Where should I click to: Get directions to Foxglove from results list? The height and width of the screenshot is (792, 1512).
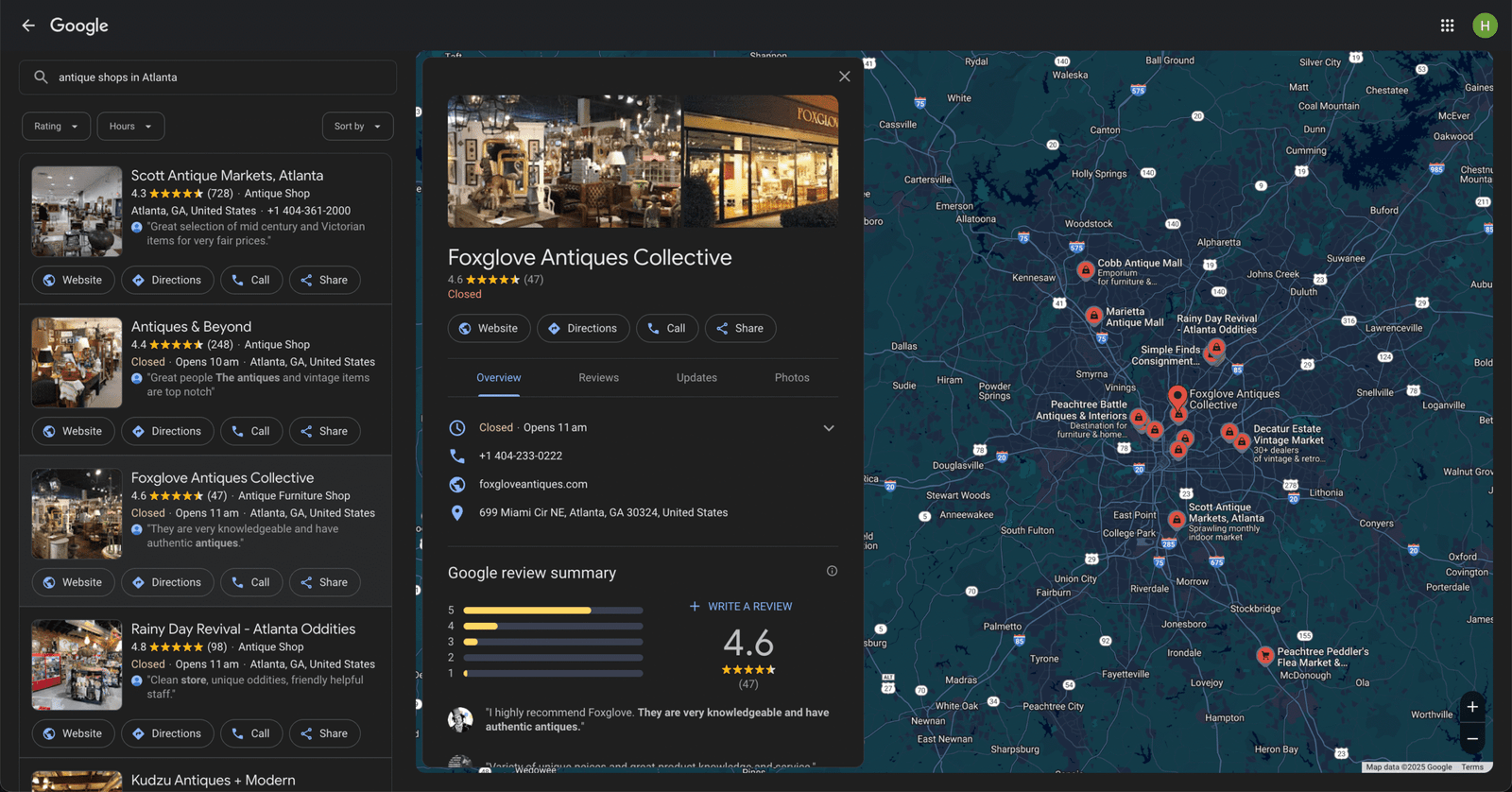point(167,582)
